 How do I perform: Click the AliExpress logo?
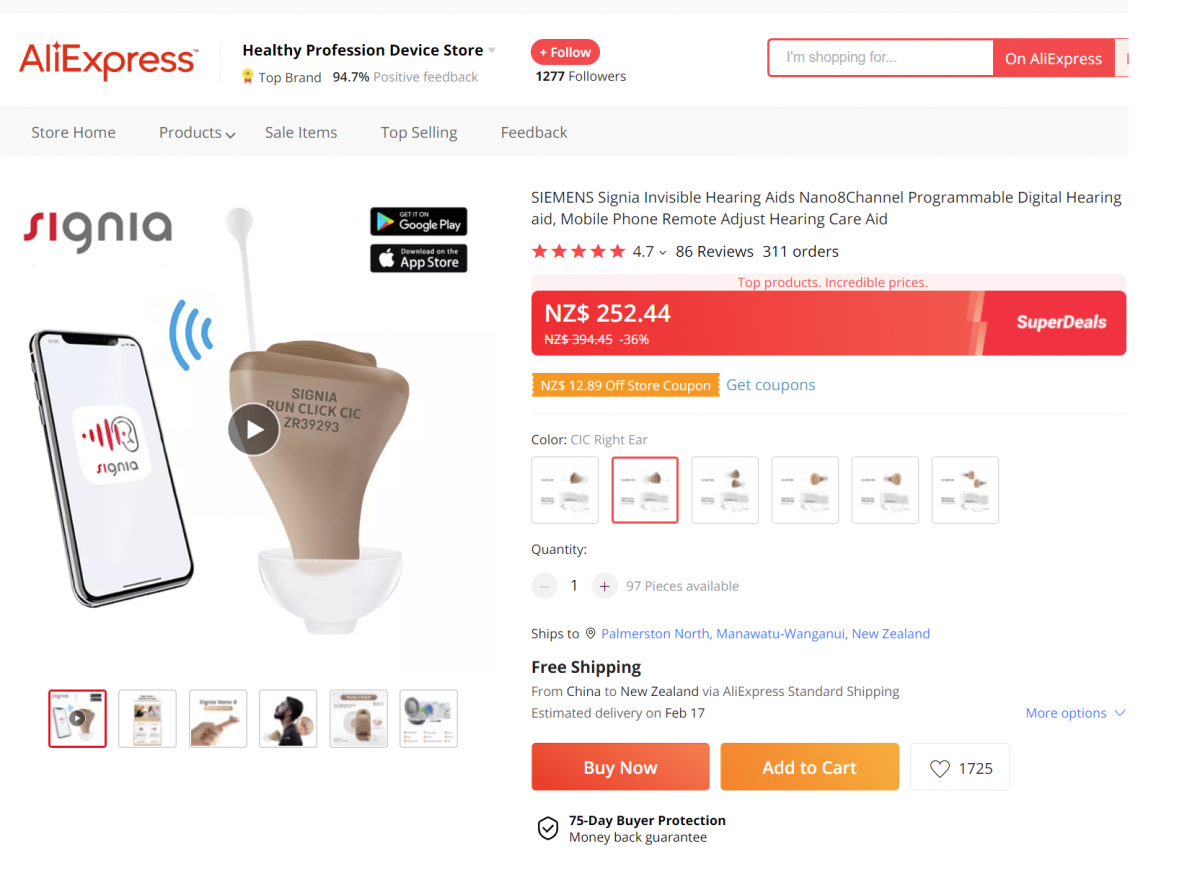(x=108, y=60)
